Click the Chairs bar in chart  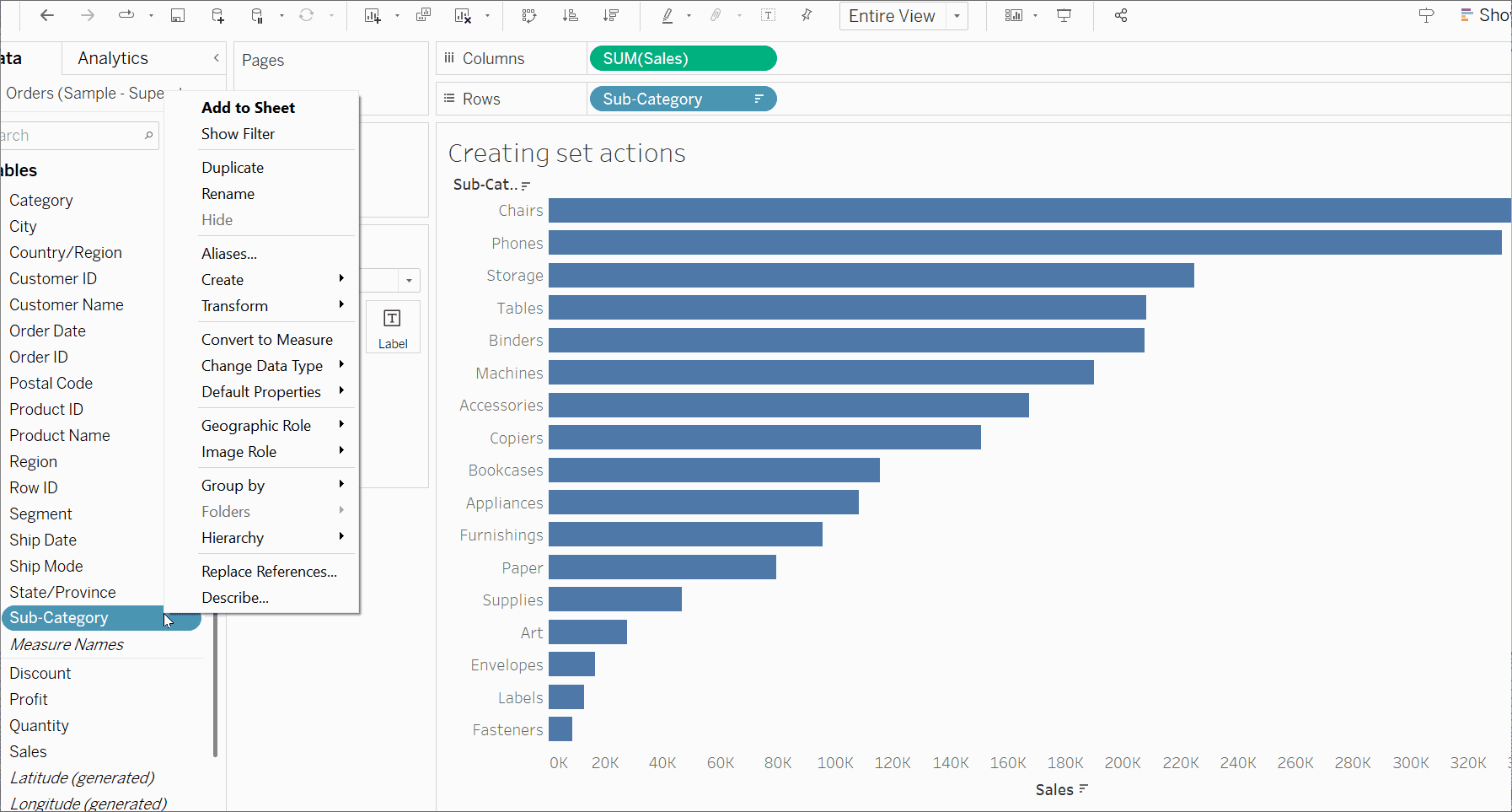1011,211
